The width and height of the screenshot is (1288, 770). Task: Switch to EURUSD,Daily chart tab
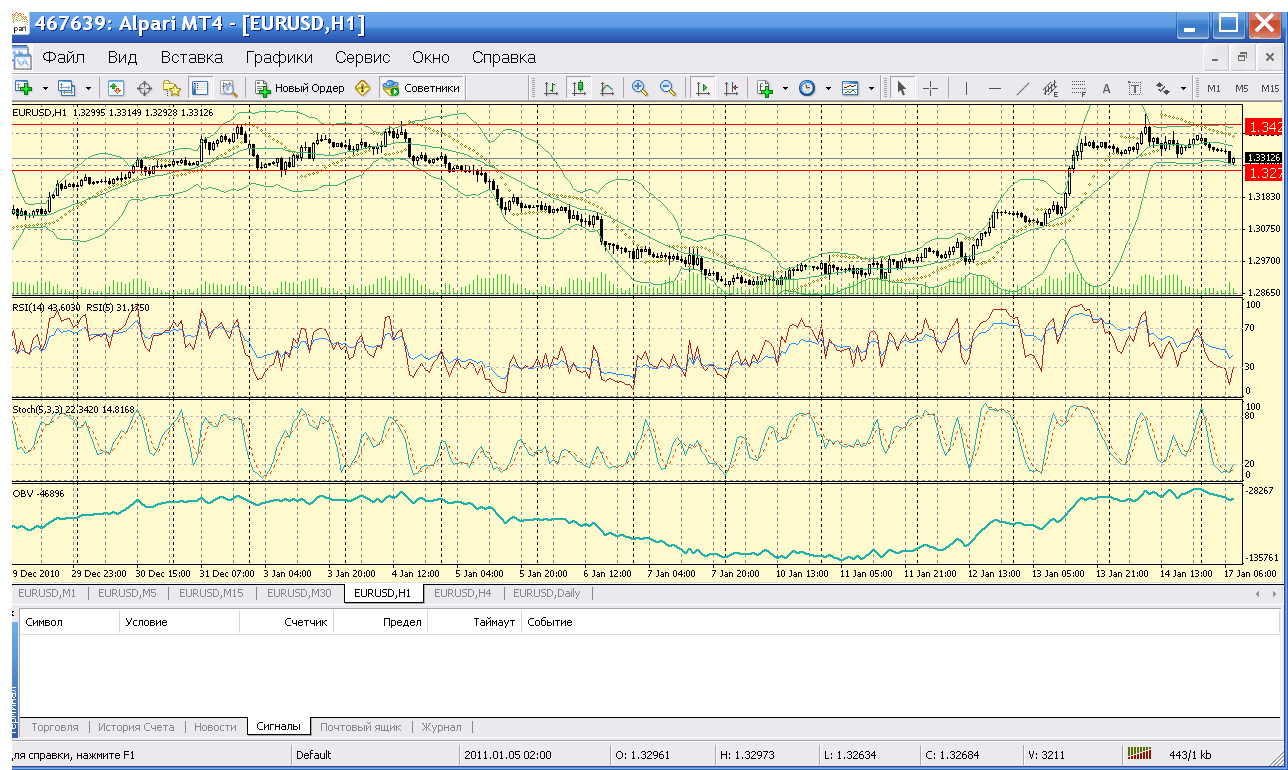pos(546,593)
